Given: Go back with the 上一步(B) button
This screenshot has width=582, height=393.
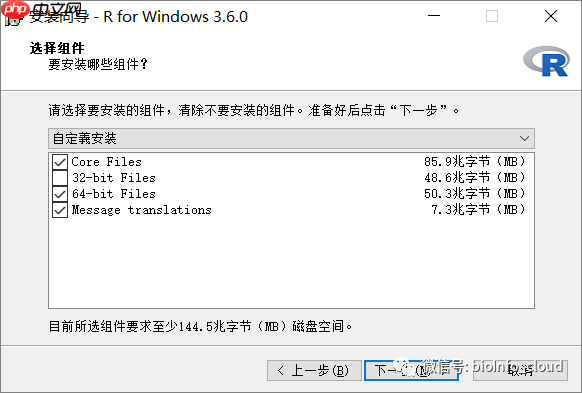Looking at the screenshot, I should 314,370.
